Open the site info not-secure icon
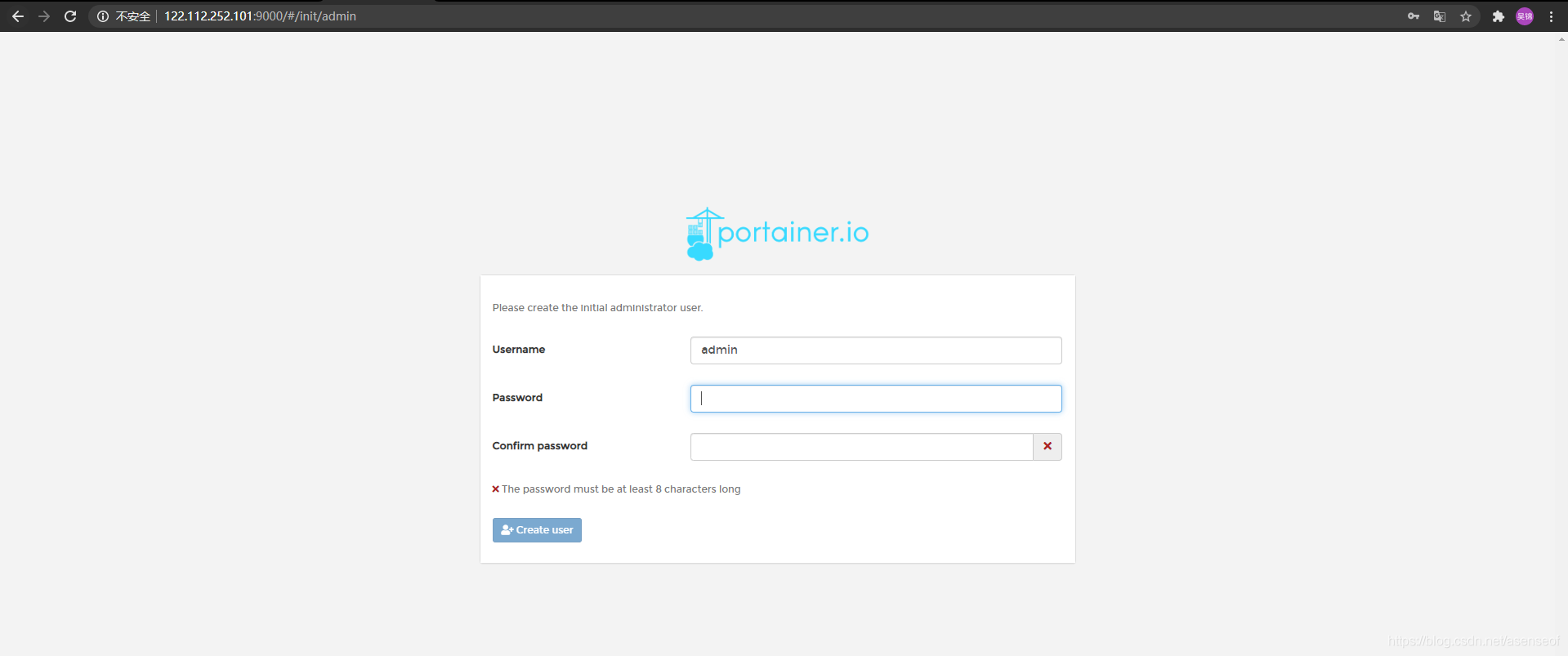The image size is (1568, 656). click(x=103, y=16)
